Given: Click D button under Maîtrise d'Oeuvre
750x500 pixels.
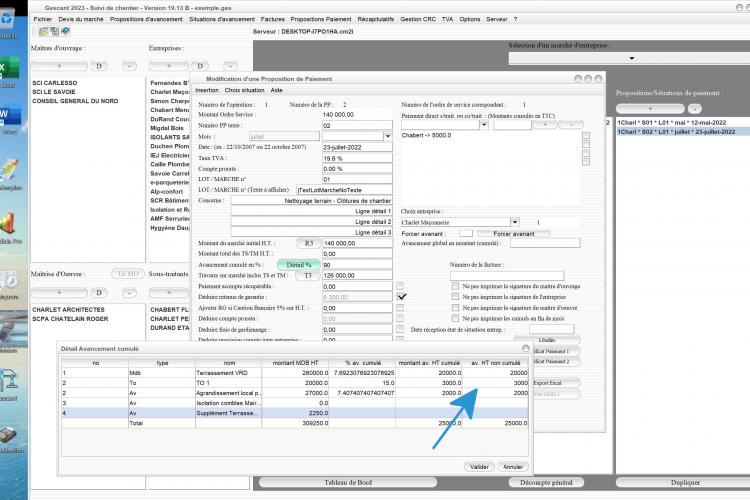Looking at the screenshot, I should tap(99, 292).
